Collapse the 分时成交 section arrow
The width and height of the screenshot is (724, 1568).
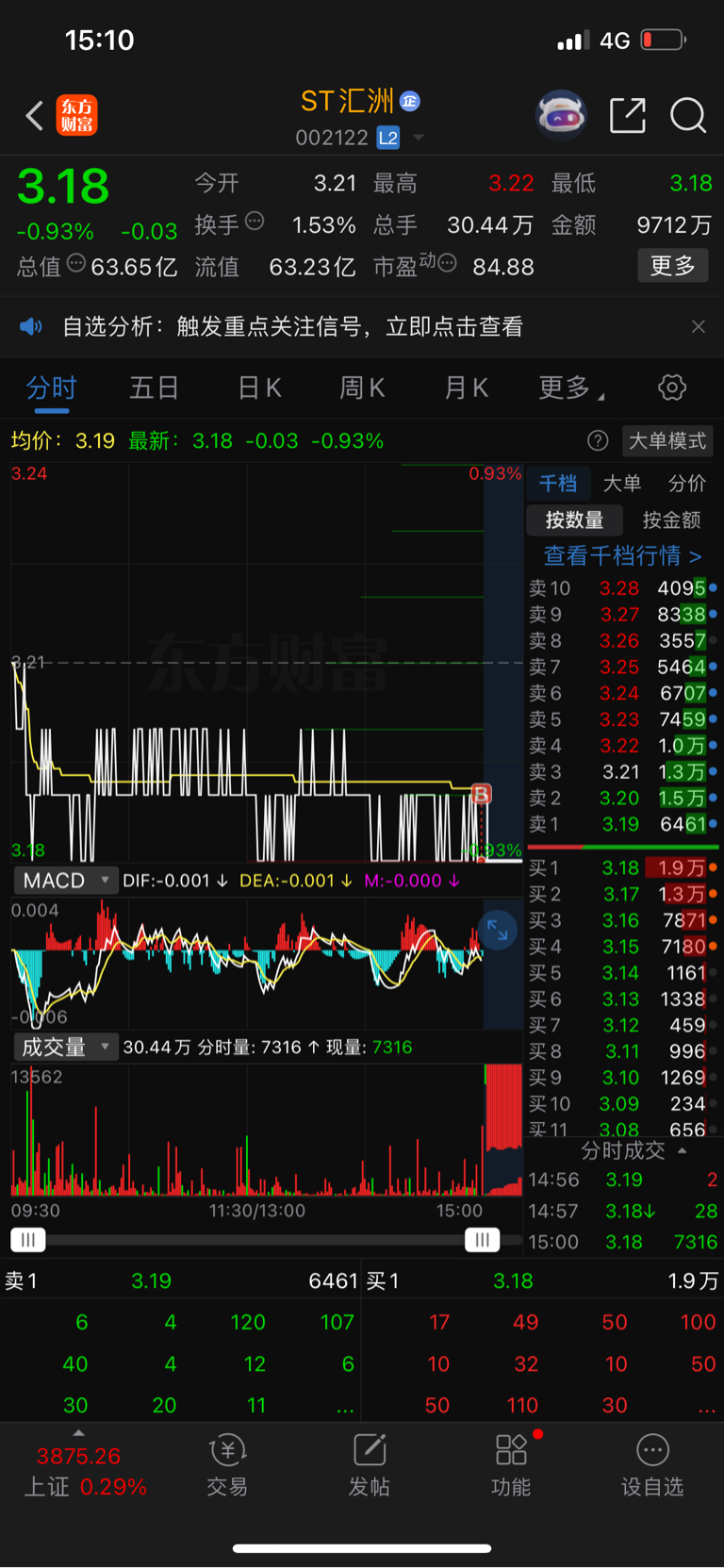pos(682,1150)
